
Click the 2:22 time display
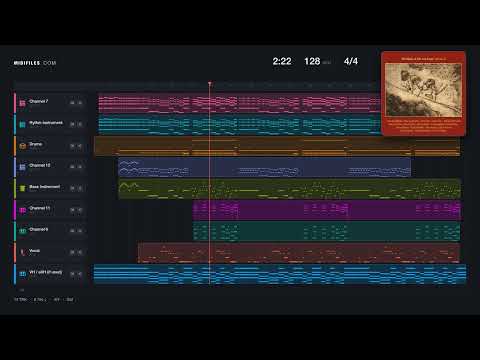point(282,61)
